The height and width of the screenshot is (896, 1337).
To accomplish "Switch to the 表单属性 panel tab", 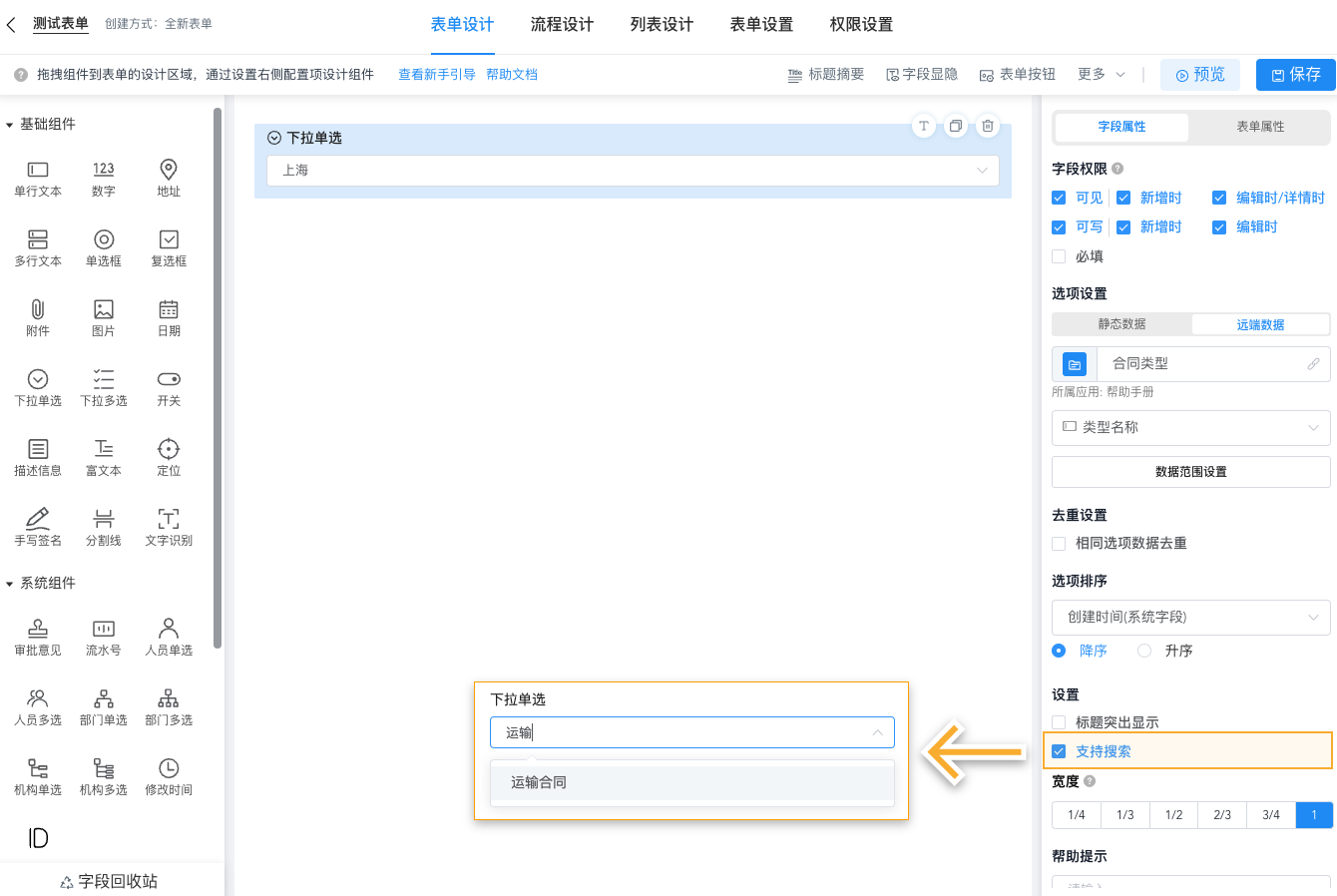I will point(1258,128).
